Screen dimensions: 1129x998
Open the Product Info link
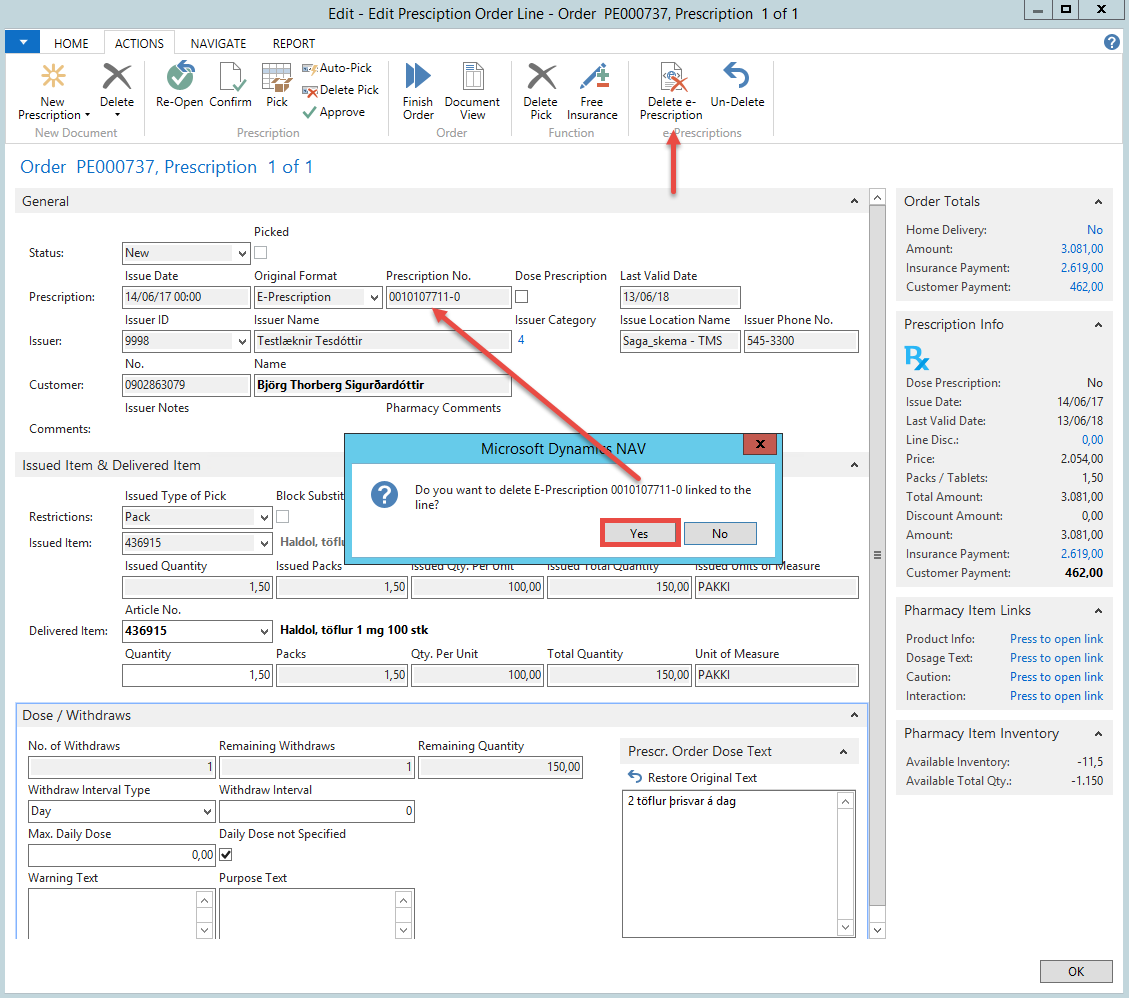[1056, 639]
